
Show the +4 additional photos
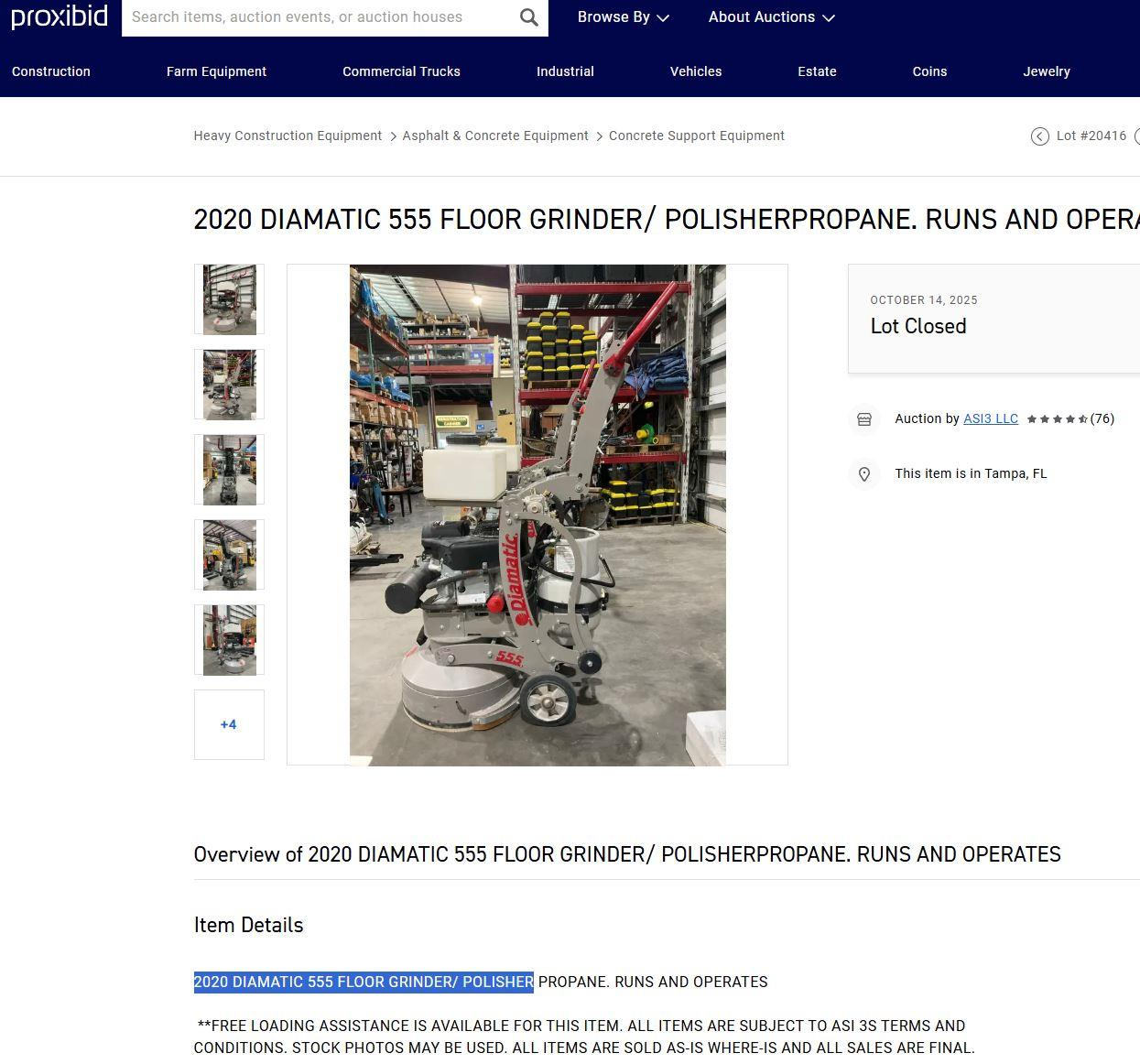coord(229,724)
